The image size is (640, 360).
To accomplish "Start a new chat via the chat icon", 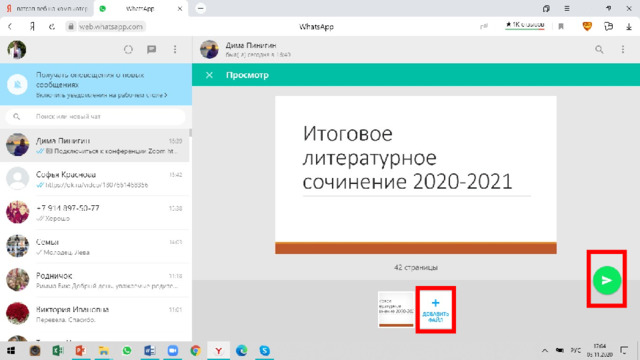I will click(151, 49).
